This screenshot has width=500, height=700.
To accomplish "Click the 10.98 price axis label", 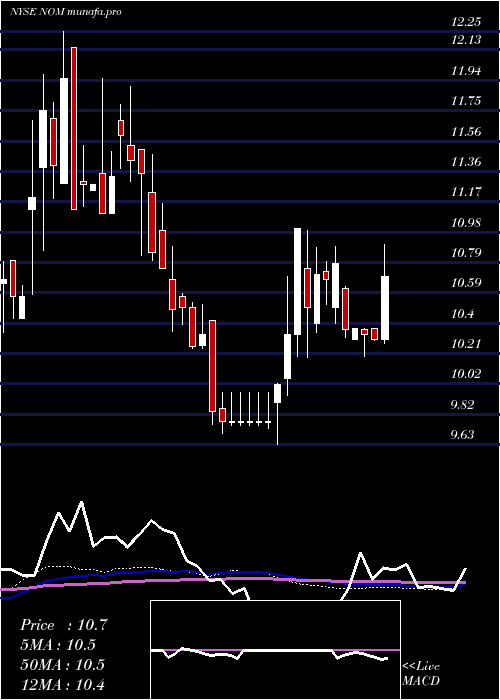I will 466,222.
